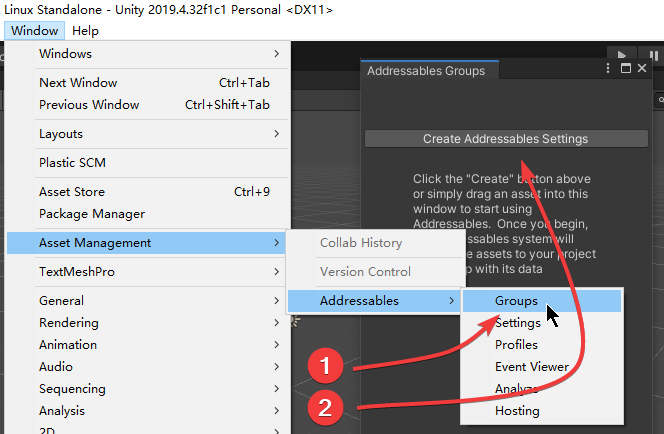
Task: Open the Asset Store entry
Action: (x=148, y=192)
